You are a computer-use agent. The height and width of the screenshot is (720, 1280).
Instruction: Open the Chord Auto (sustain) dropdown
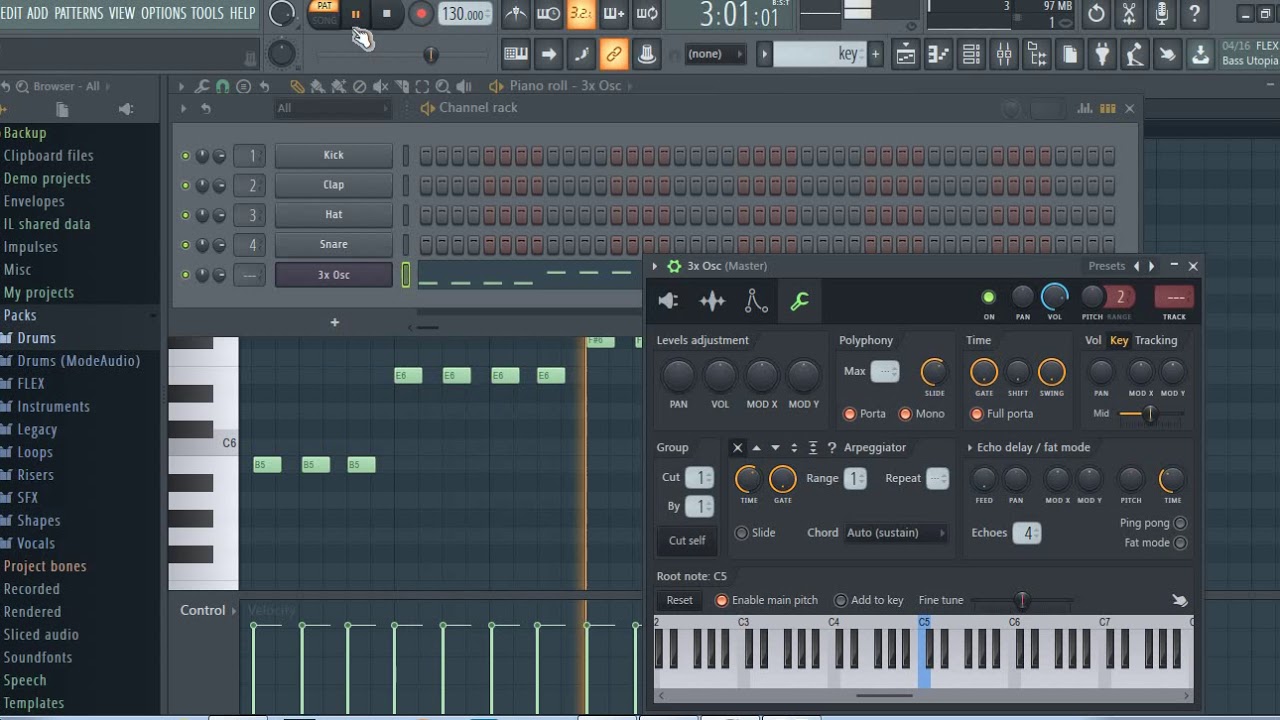[x=896, y=533]
